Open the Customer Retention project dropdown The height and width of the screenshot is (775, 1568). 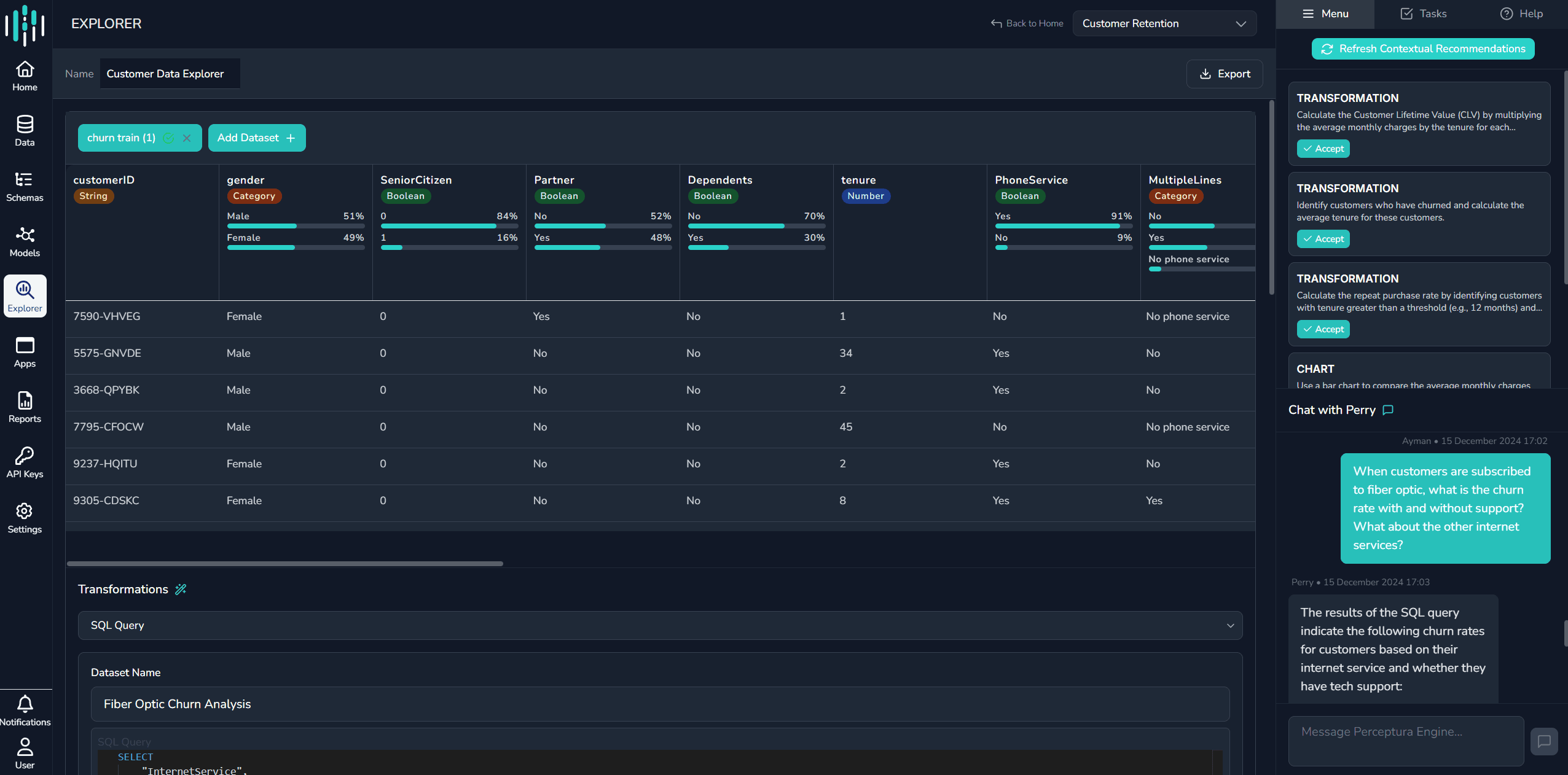click(1164, 23)
